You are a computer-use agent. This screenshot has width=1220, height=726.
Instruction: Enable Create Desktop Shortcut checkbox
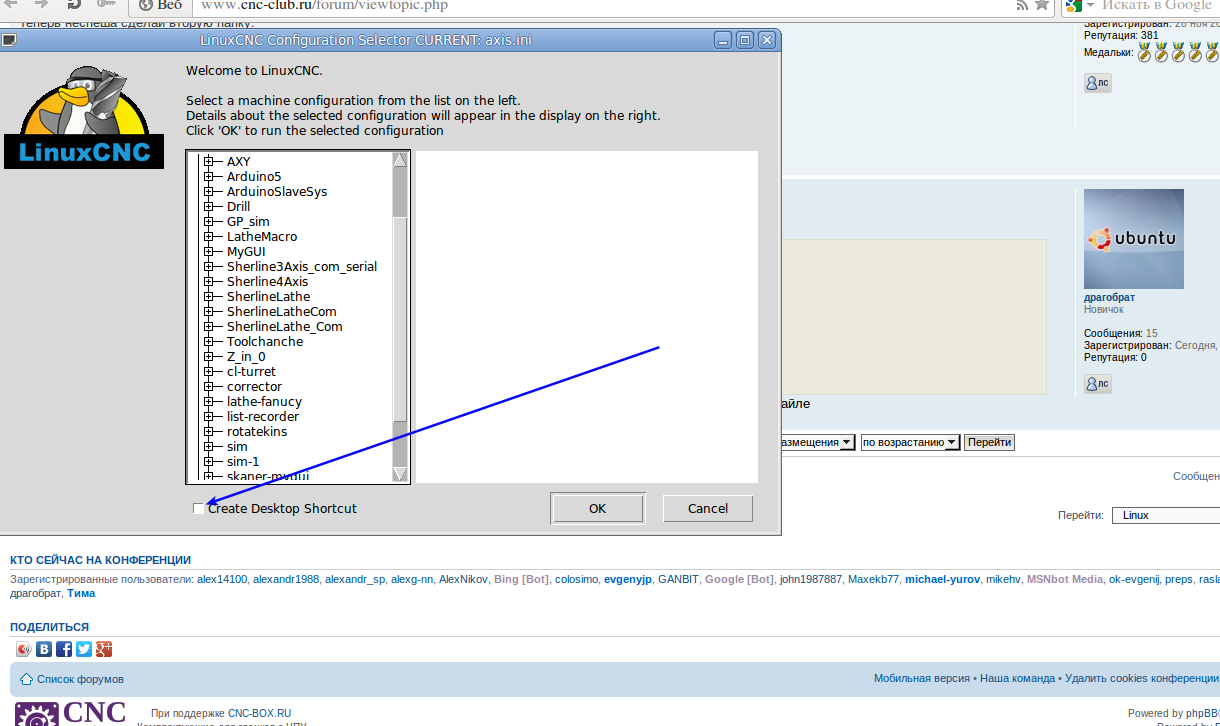click(x=199, y=508)
